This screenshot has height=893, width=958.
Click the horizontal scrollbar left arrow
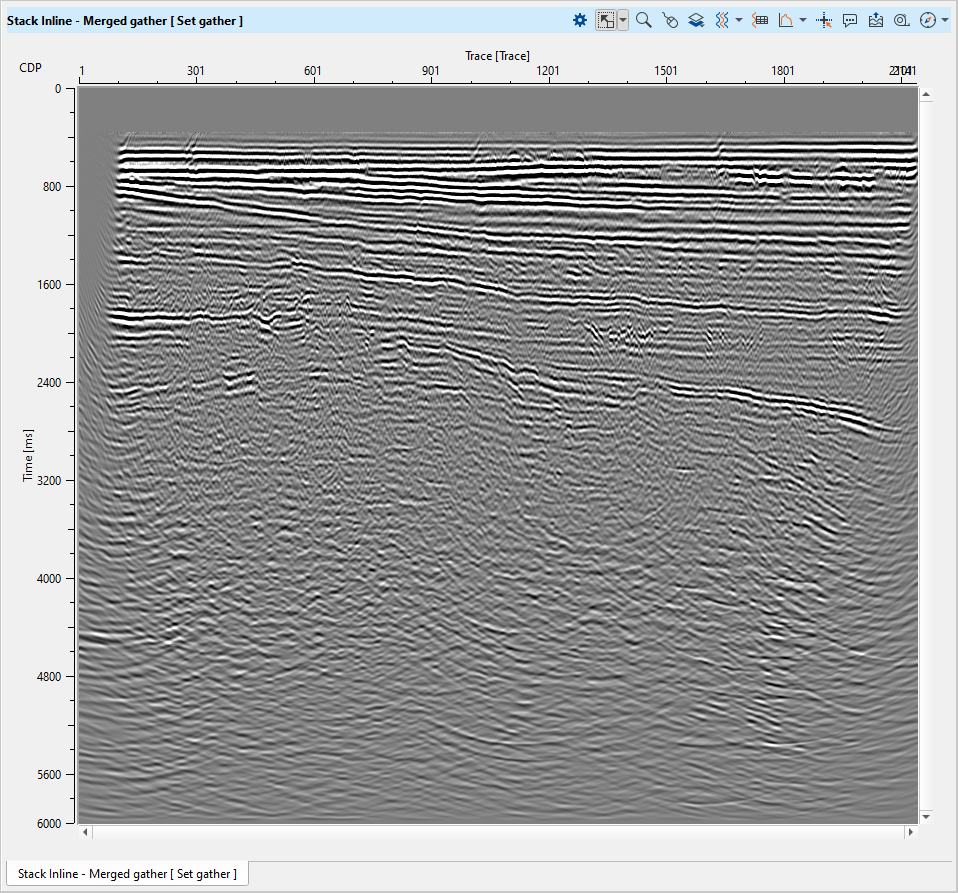tap(85, 832)
